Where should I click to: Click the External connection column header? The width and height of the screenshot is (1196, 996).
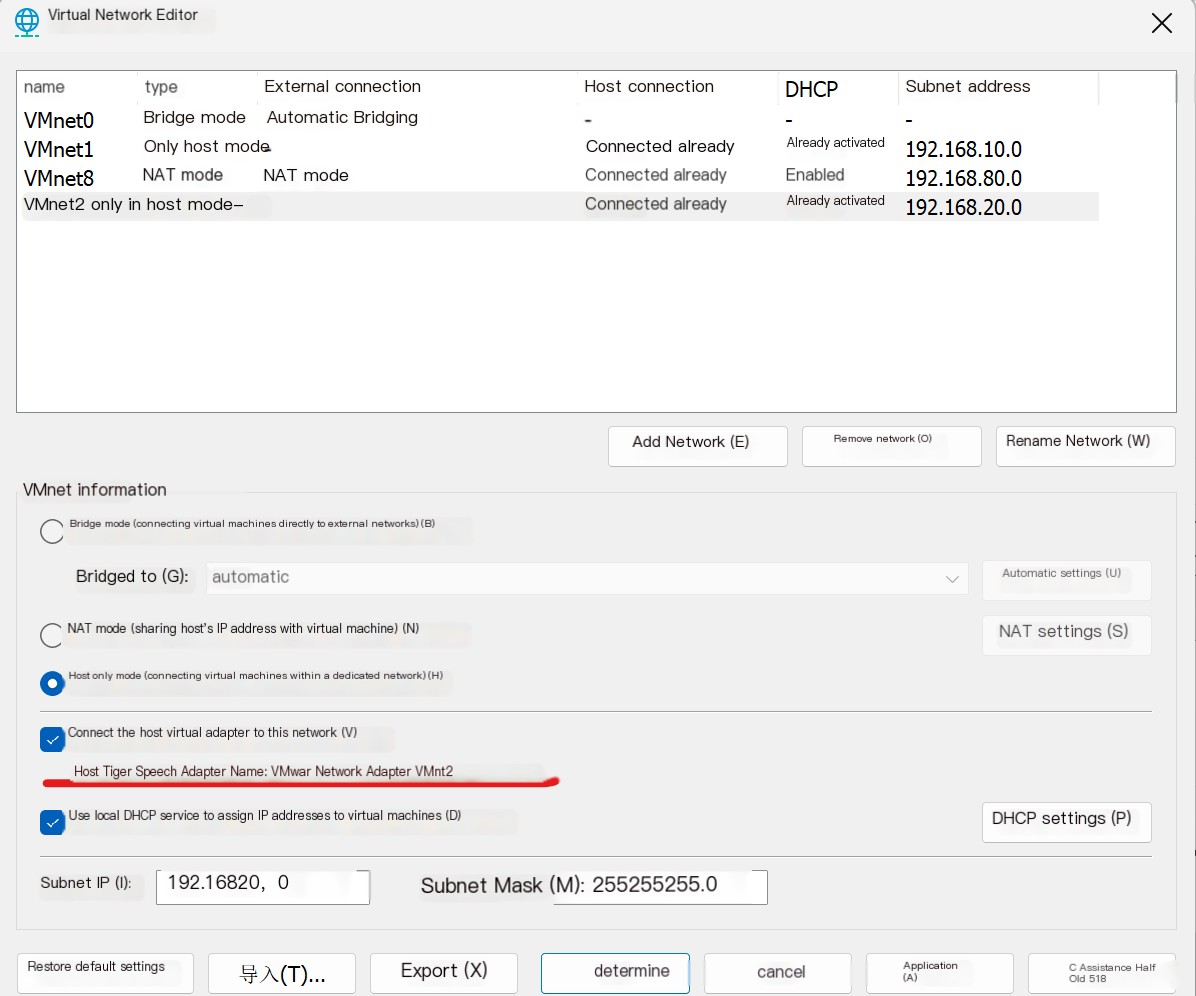click(x=418, y=87)
